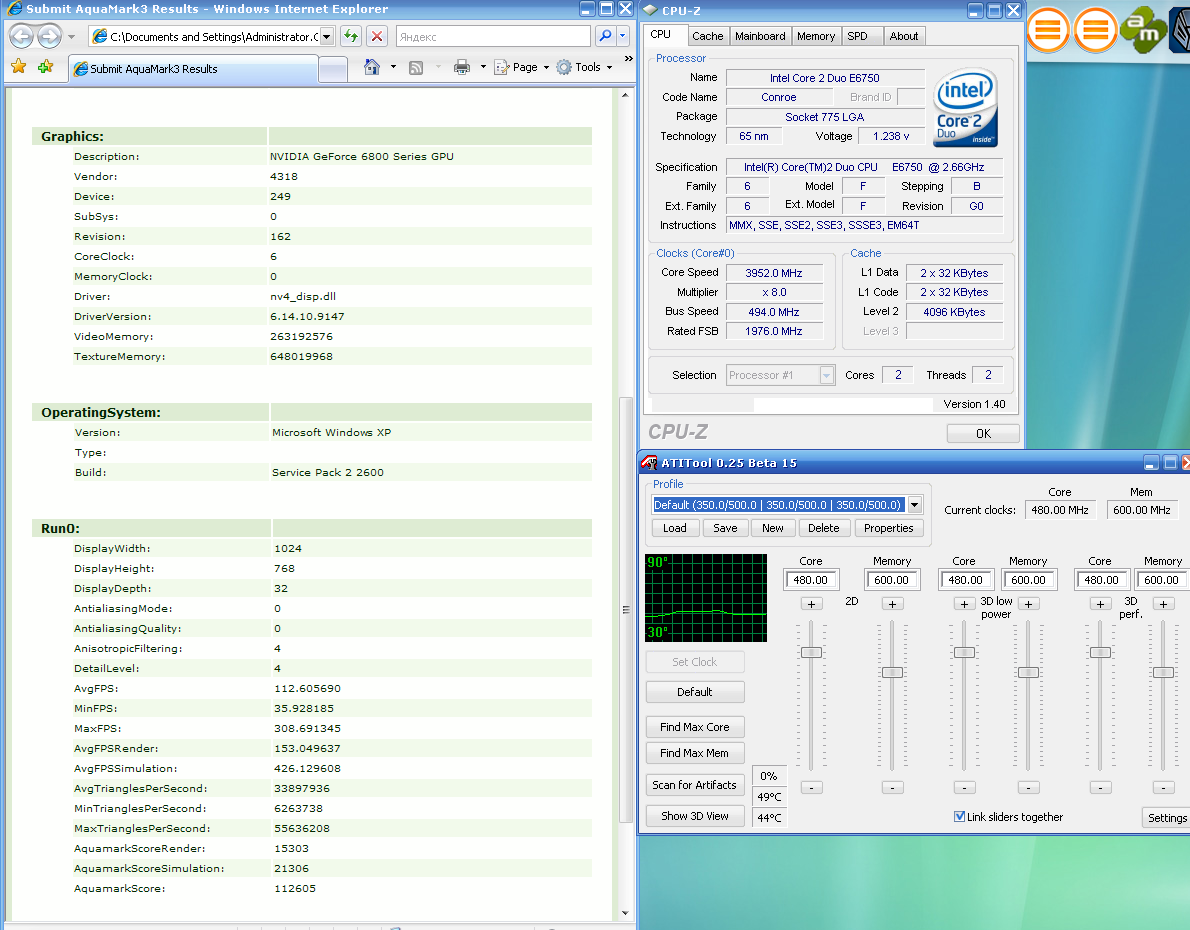
Task: Click the plus above the 3D perf. Core slider
Action: (1100, 604)
